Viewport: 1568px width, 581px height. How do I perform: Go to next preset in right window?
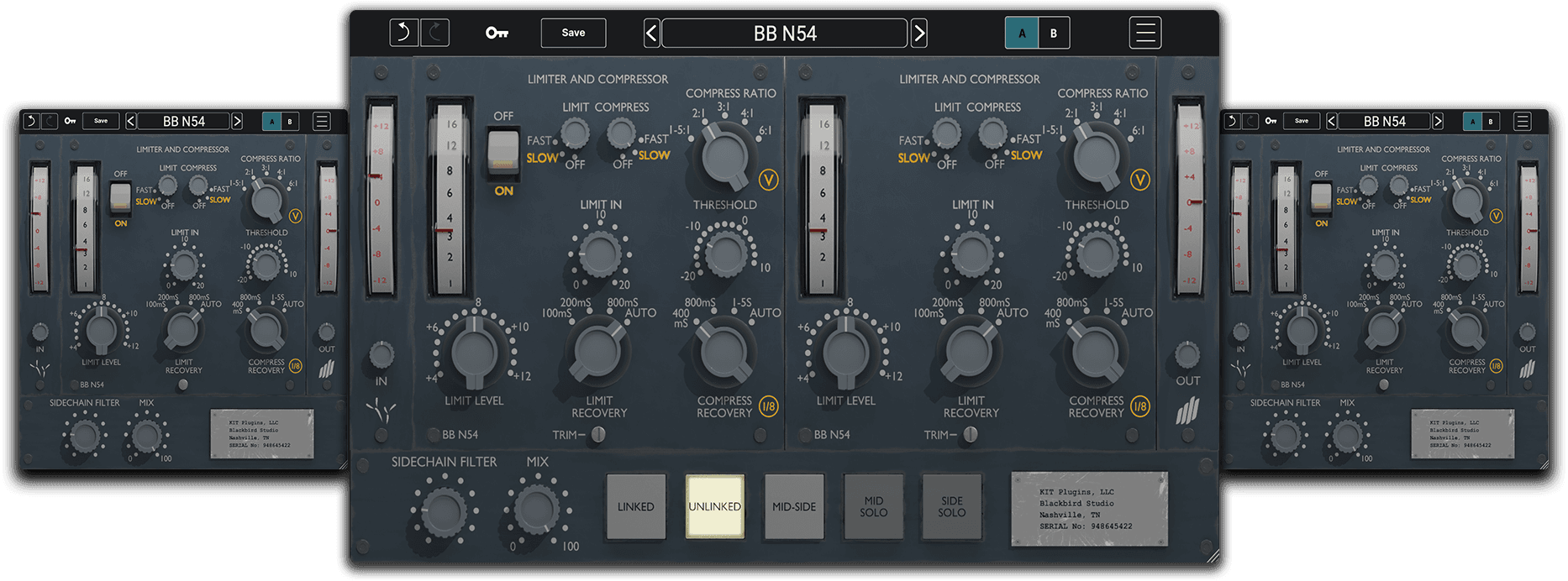tap(1438, 122)
